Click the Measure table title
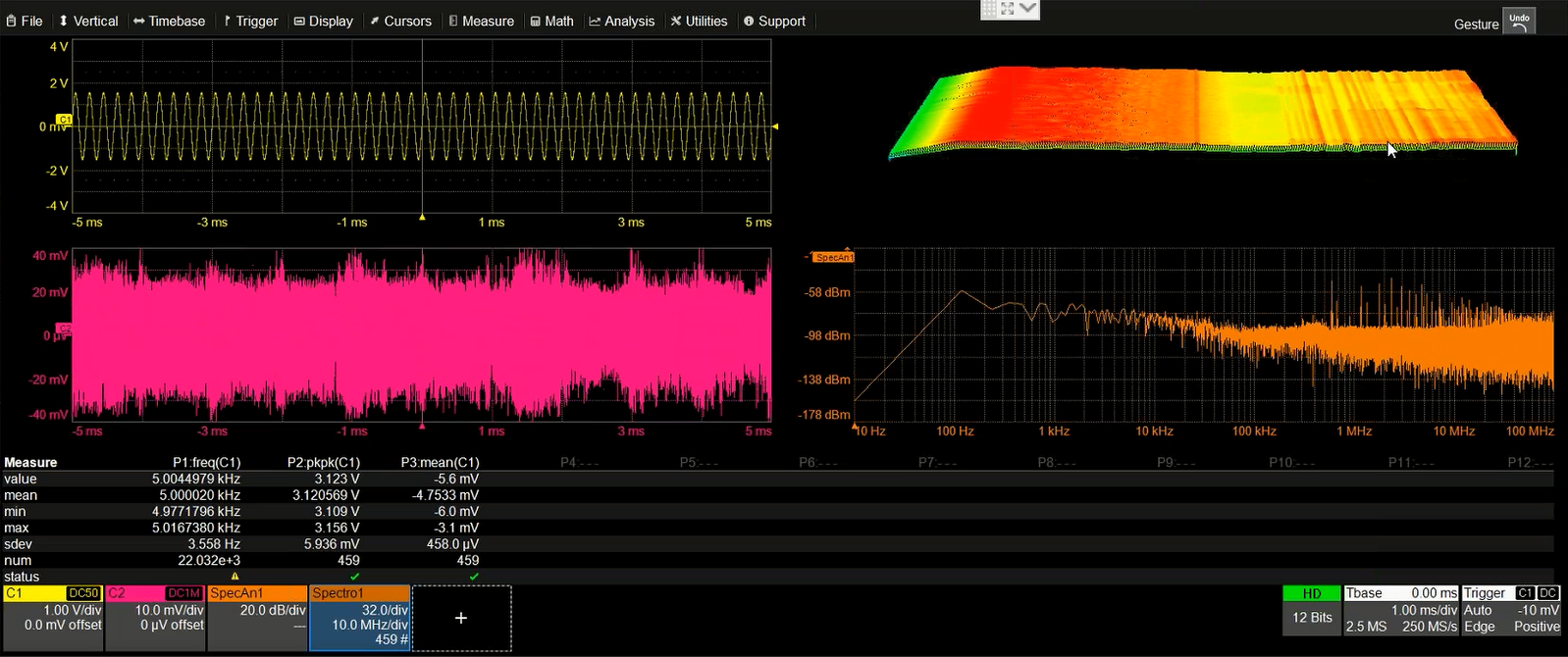Viewport: 1568px width, 657px height. (30, 462)
